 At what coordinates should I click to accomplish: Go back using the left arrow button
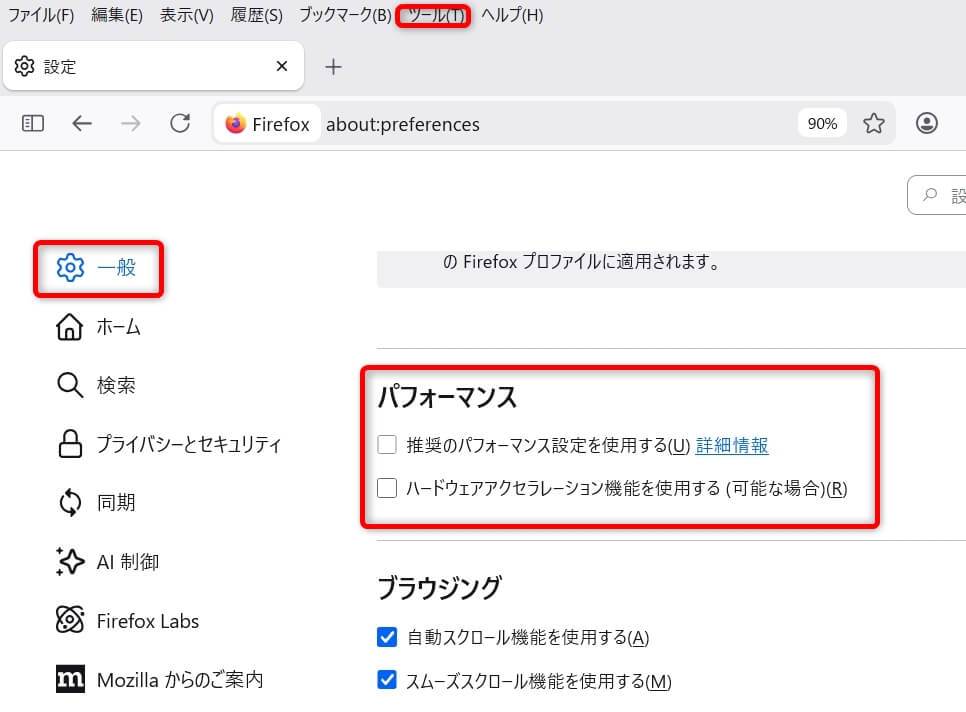coord(82,123)
